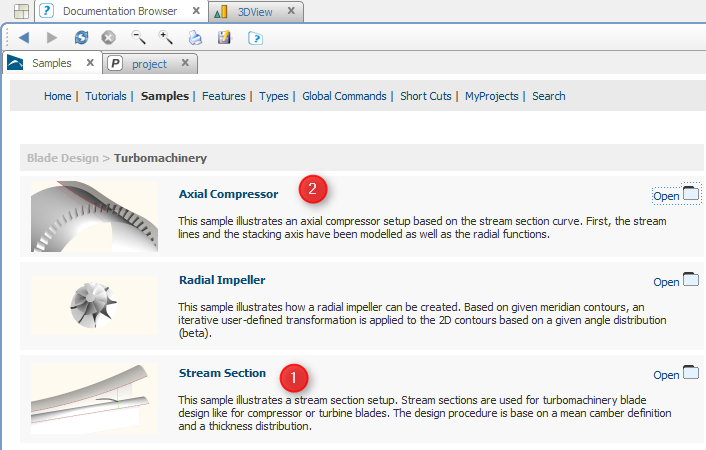The width and height of the screenshot is (706, 450).
Task: Click the help question mark toolbar icon
Action: [255, 38]
